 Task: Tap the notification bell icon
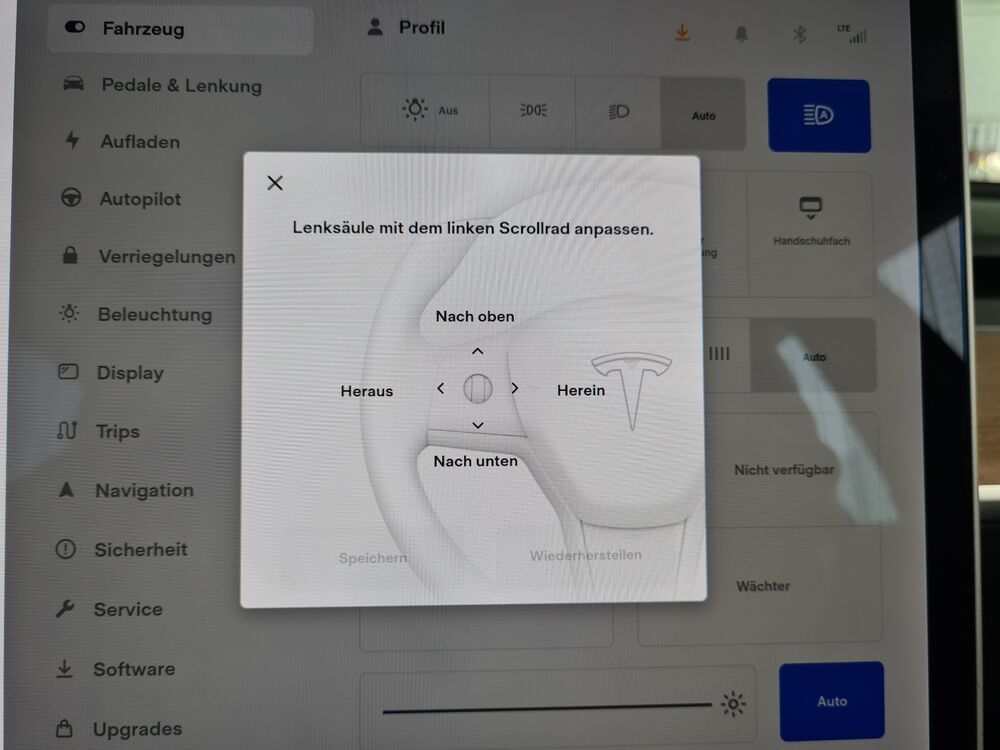tap(741, 35)
